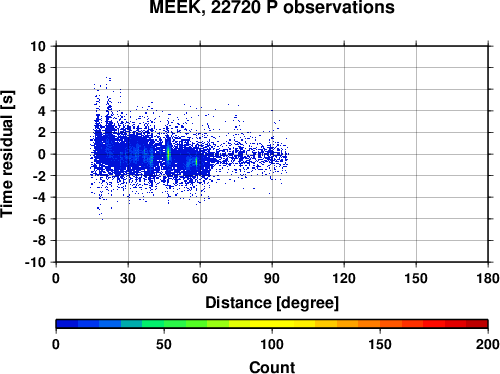Click the plot title MEEK P observations

(272, 7)
